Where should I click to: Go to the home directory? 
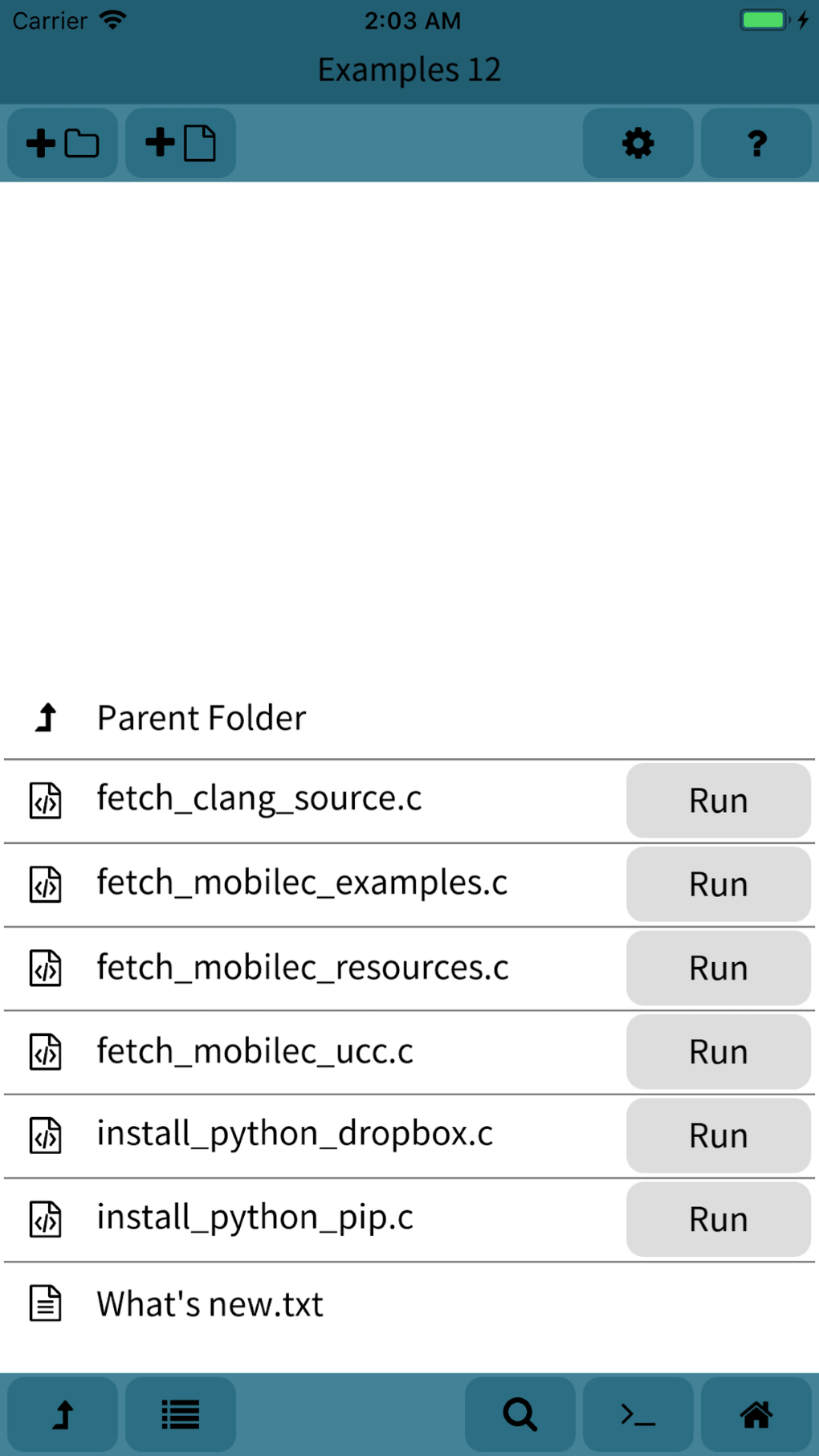[755, 1414]
